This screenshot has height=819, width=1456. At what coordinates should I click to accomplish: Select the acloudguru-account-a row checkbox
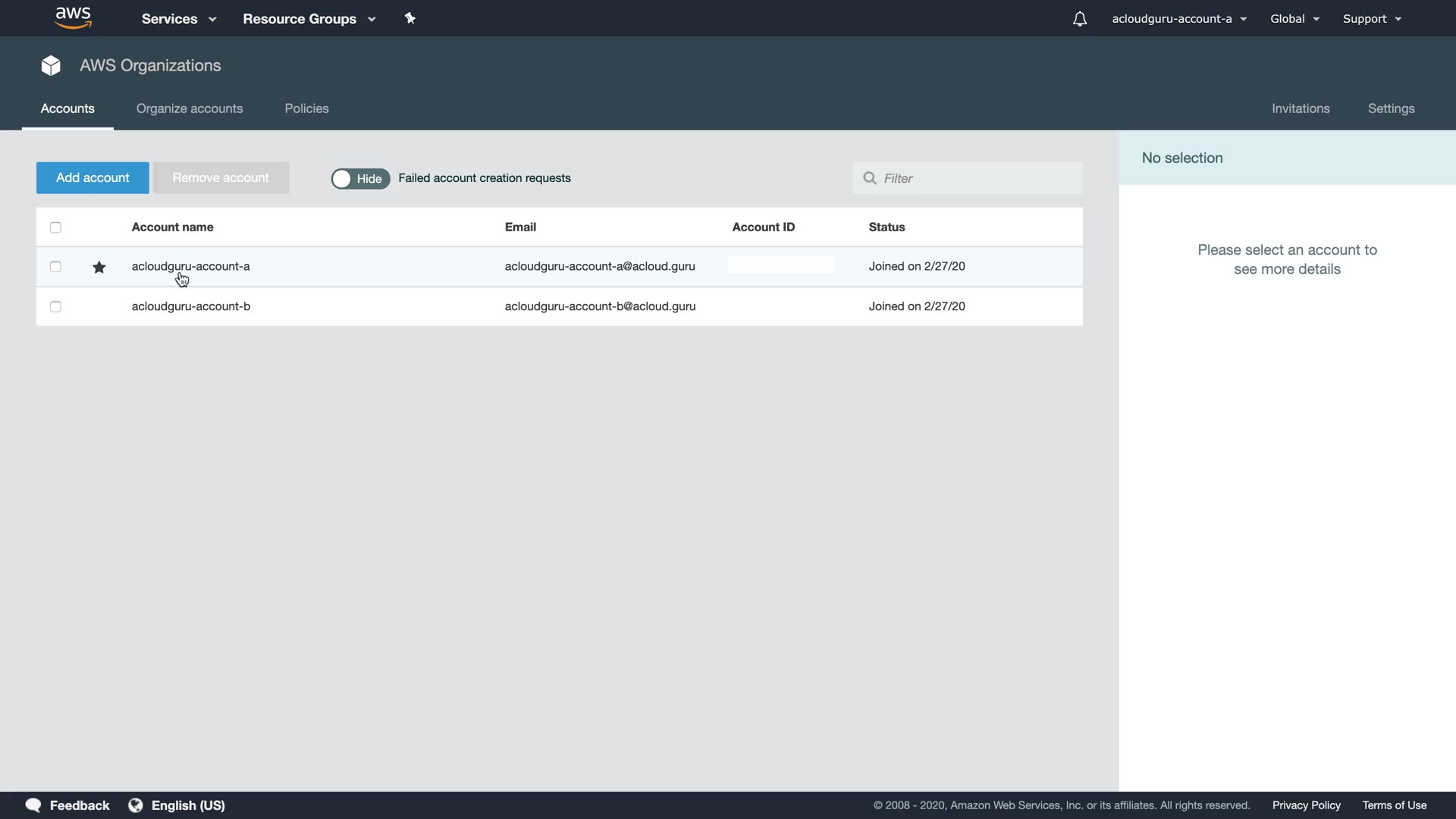[x=55, y=267]
